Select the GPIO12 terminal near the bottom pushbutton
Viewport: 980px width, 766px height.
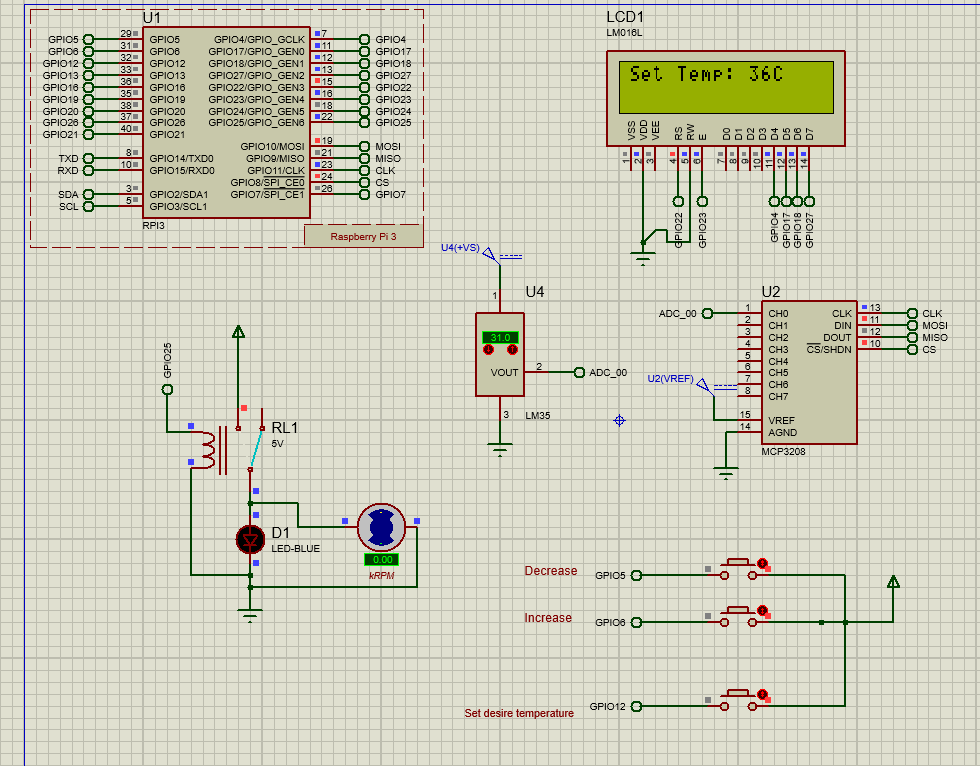(x=636, y=707)
